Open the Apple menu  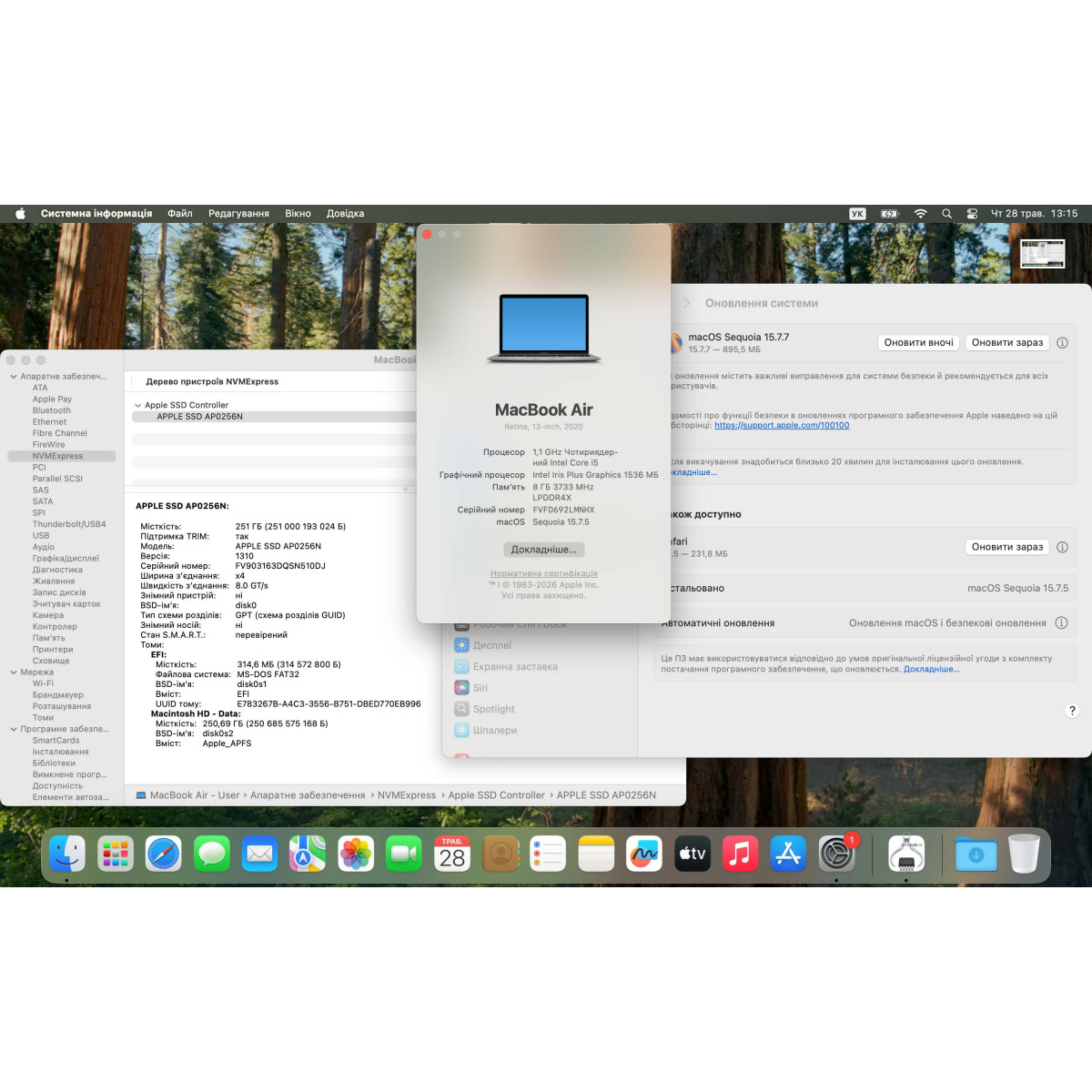[20, 214]
